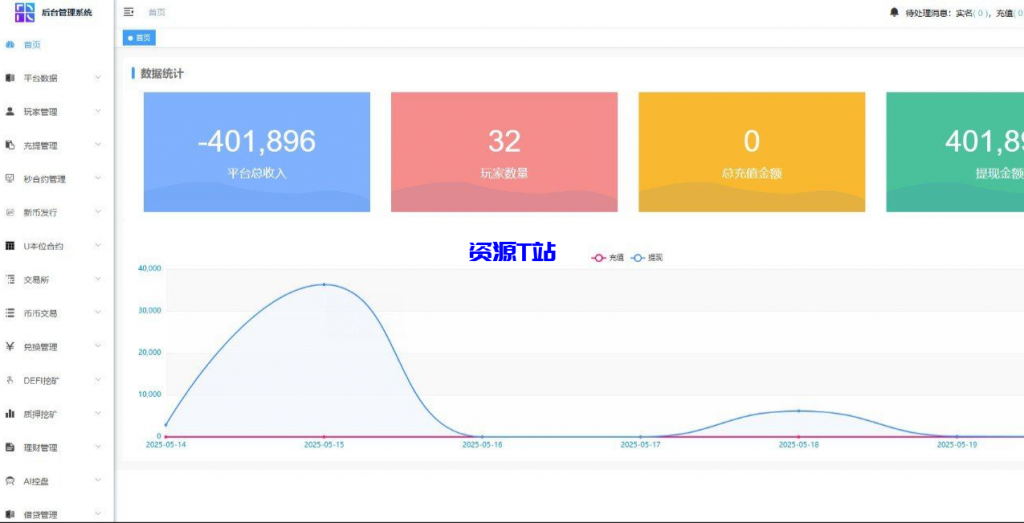Click the 币币交易 list icon
This screenshot has width=1024, height=523.
[10, 313]
